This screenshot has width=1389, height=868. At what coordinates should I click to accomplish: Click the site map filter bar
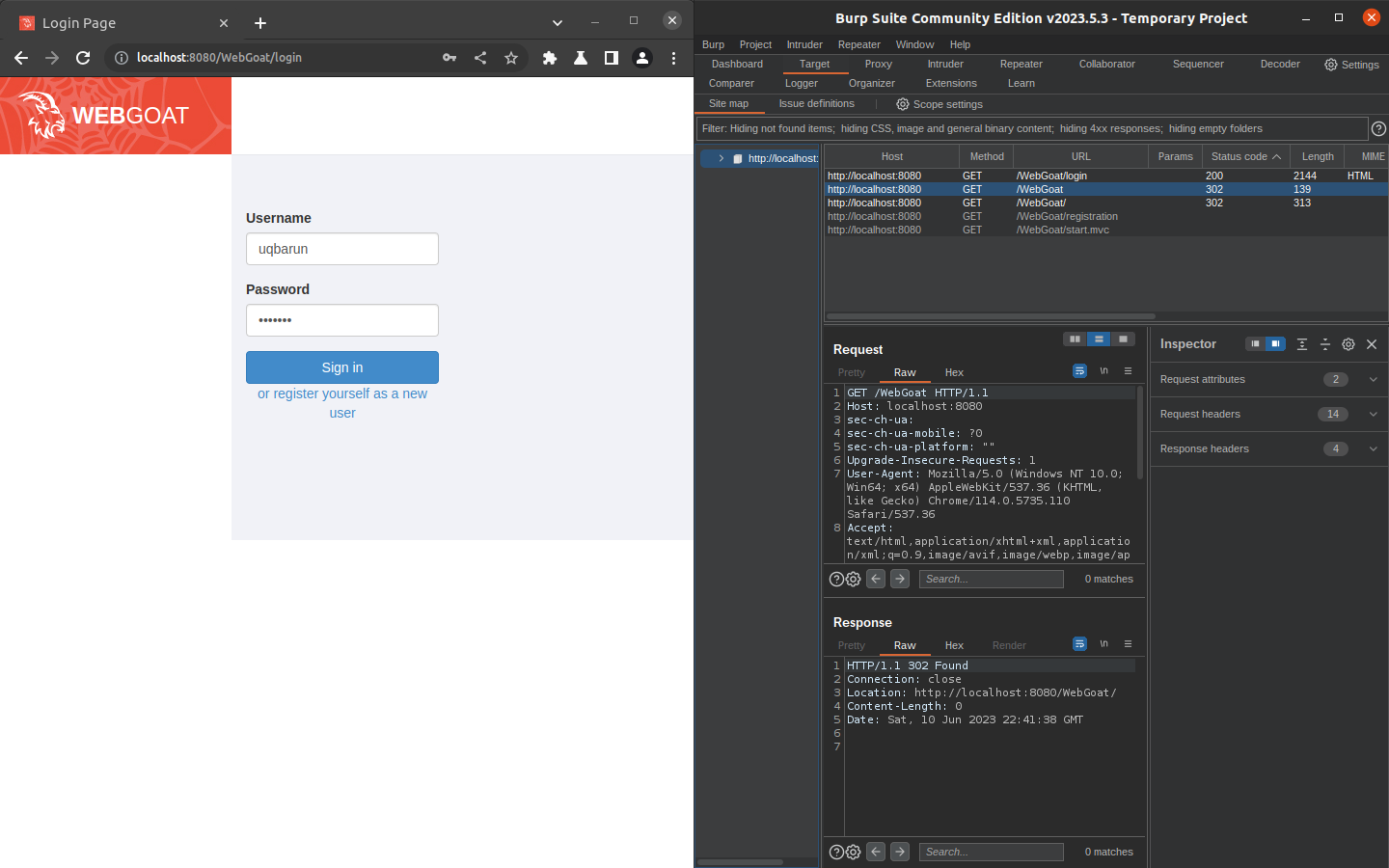[1031, 128]
